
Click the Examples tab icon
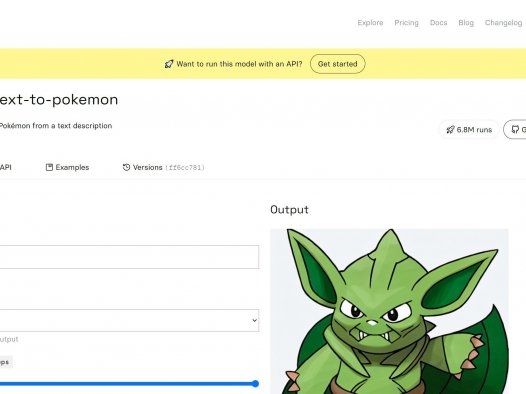coord(49,167)
